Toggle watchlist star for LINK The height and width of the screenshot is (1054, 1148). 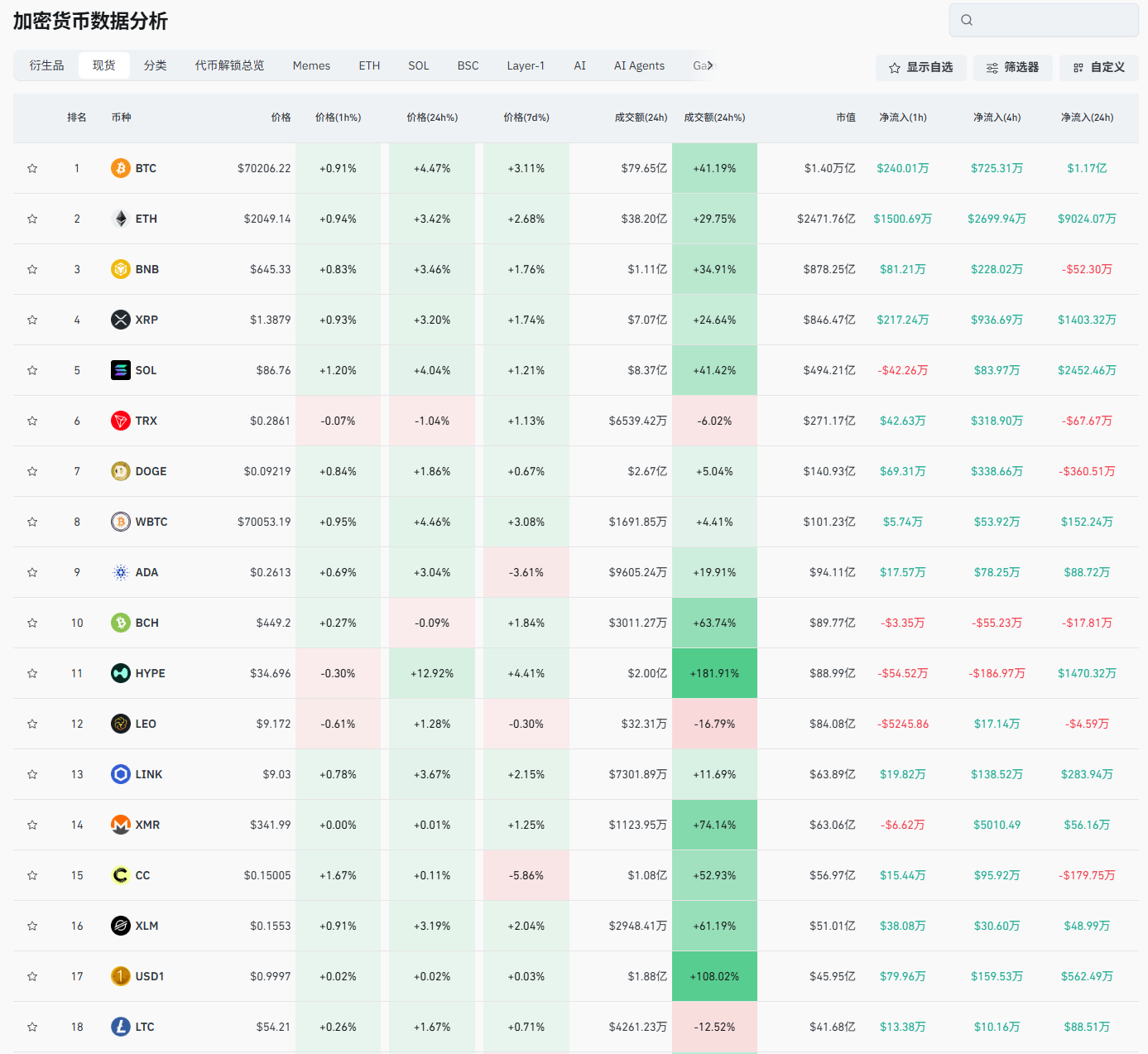(x=32, y=774)
